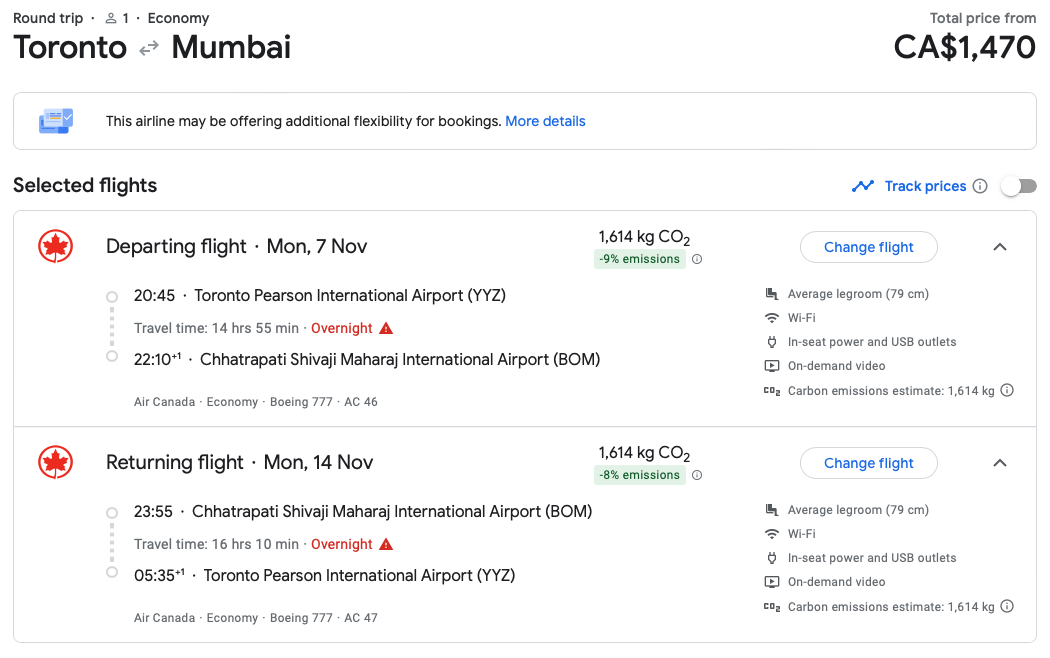Click returning flight Overnight warning icon
The width and height of the screenshot is (1050, 658).
[386, 544]
